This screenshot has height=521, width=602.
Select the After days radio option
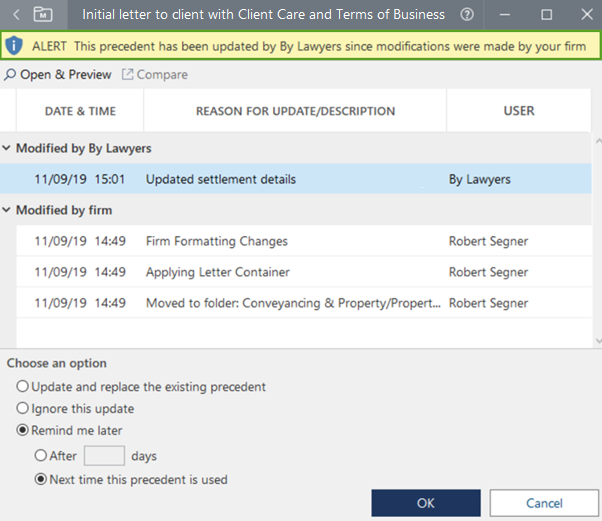click(x=41, y=455)
